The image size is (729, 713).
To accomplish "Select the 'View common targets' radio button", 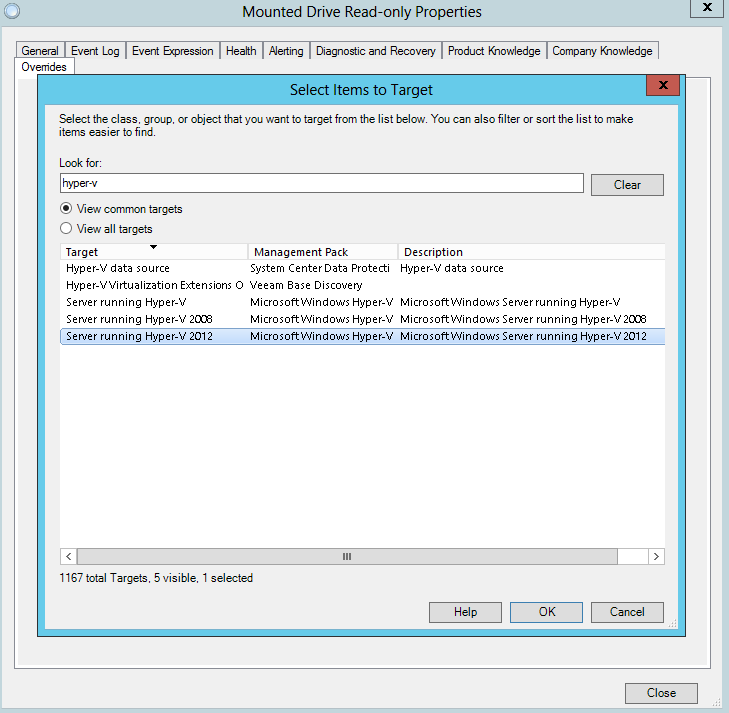I will (66, 209).
